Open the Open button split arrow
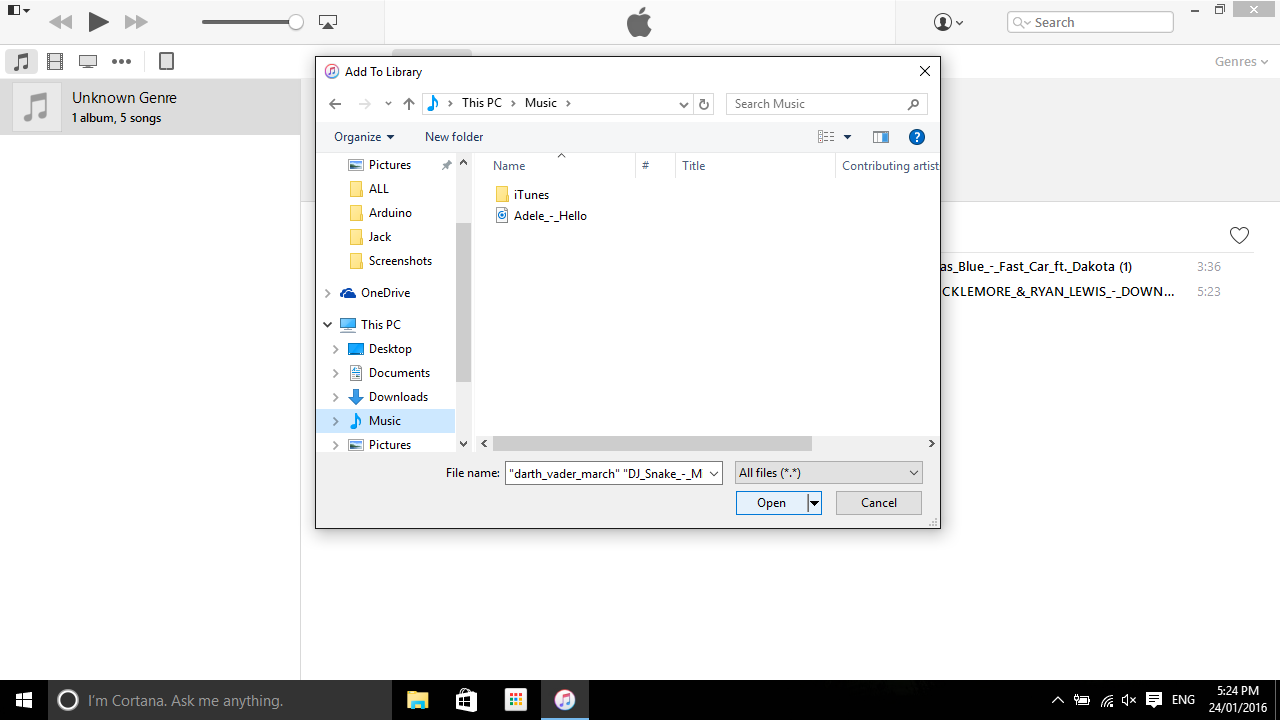This screenshot has height=720, width=1280. [815, 503]
